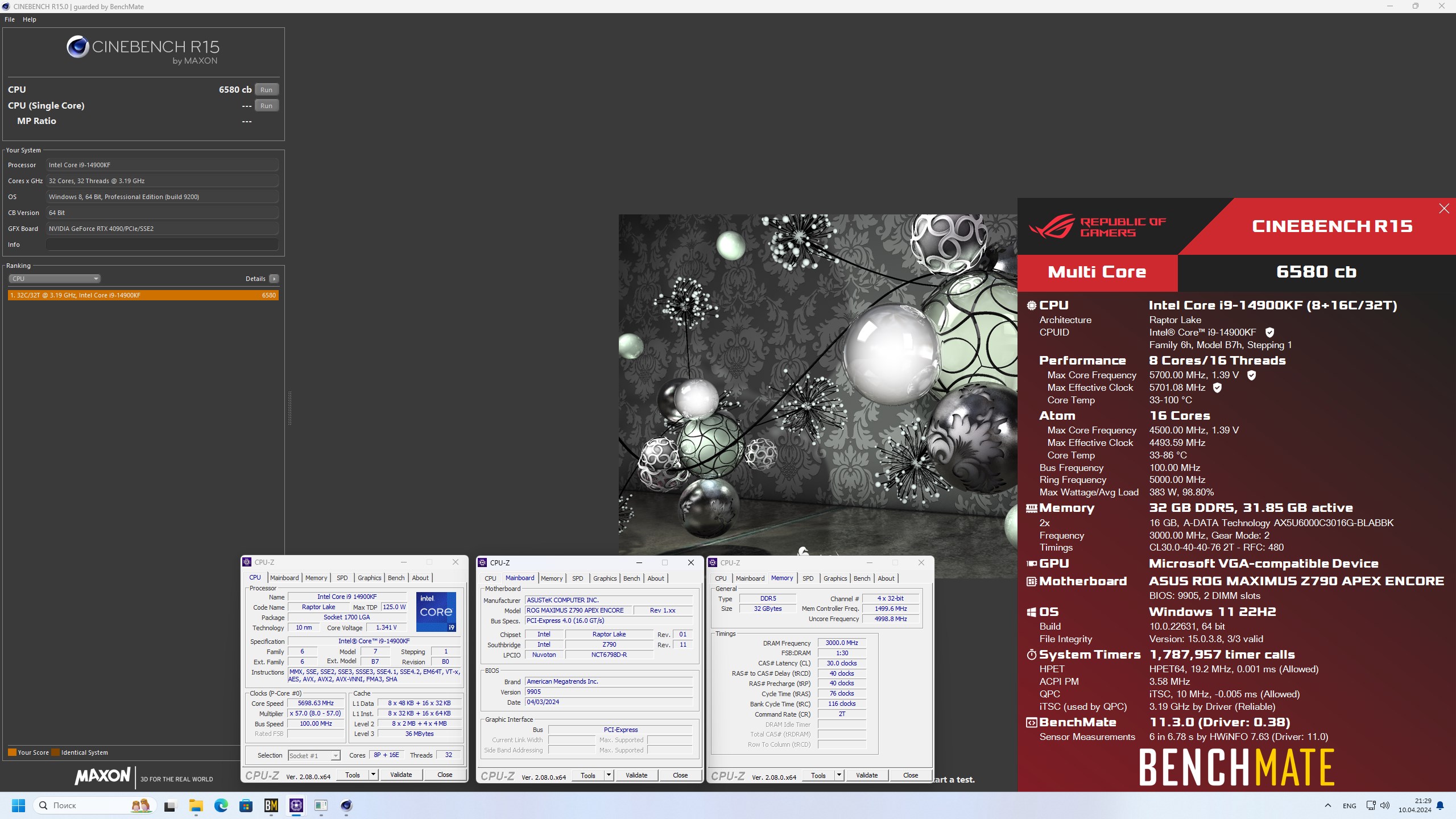
Task: Select the Cinebench sphere icon in the taskbar
Action: pyautogui.click(x=346, y=805)
